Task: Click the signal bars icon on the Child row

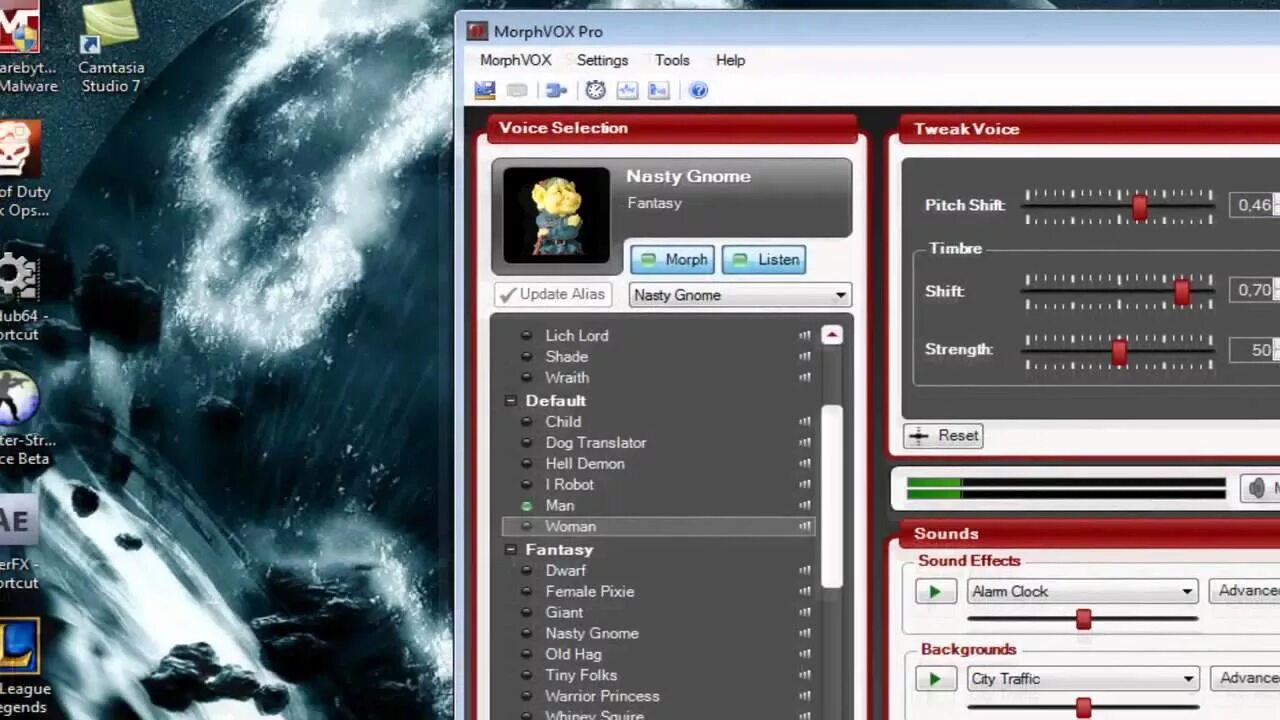Action: (x=805, y=422)
